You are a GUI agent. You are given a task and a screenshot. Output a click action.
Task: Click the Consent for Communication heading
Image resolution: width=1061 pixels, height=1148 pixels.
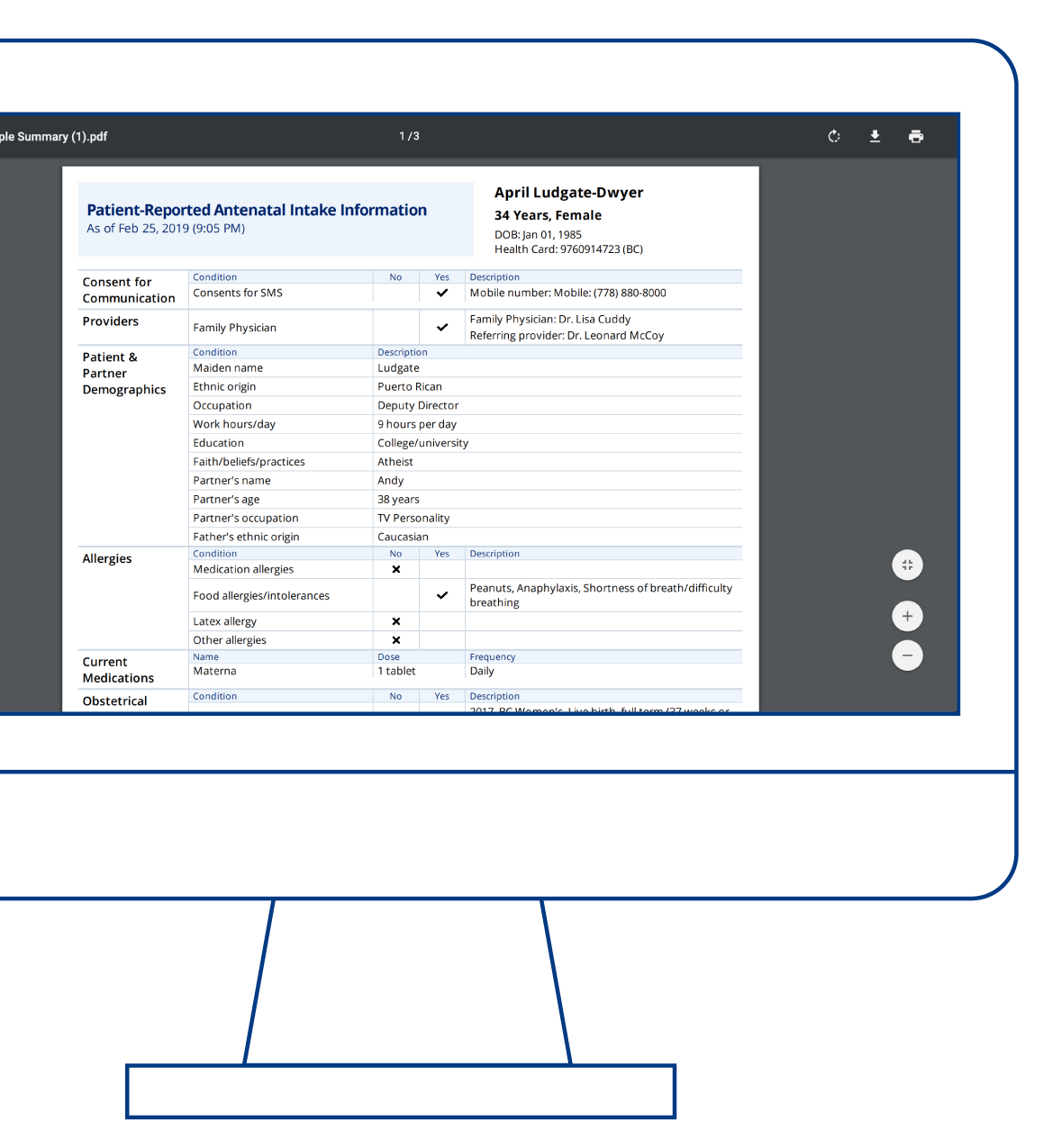tap(129, 290)
